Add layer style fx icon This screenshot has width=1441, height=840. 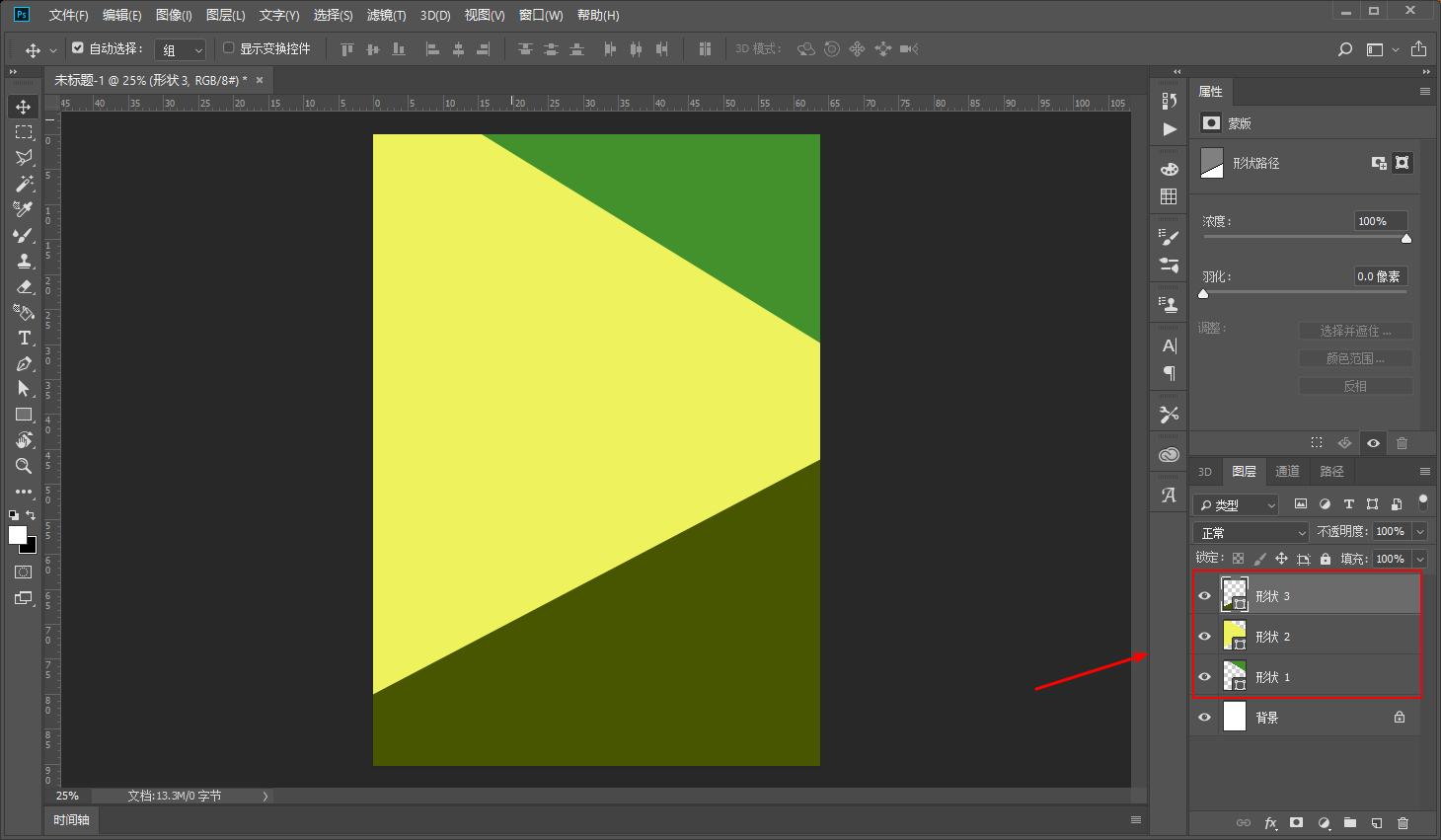click(x=1270, y=822)
